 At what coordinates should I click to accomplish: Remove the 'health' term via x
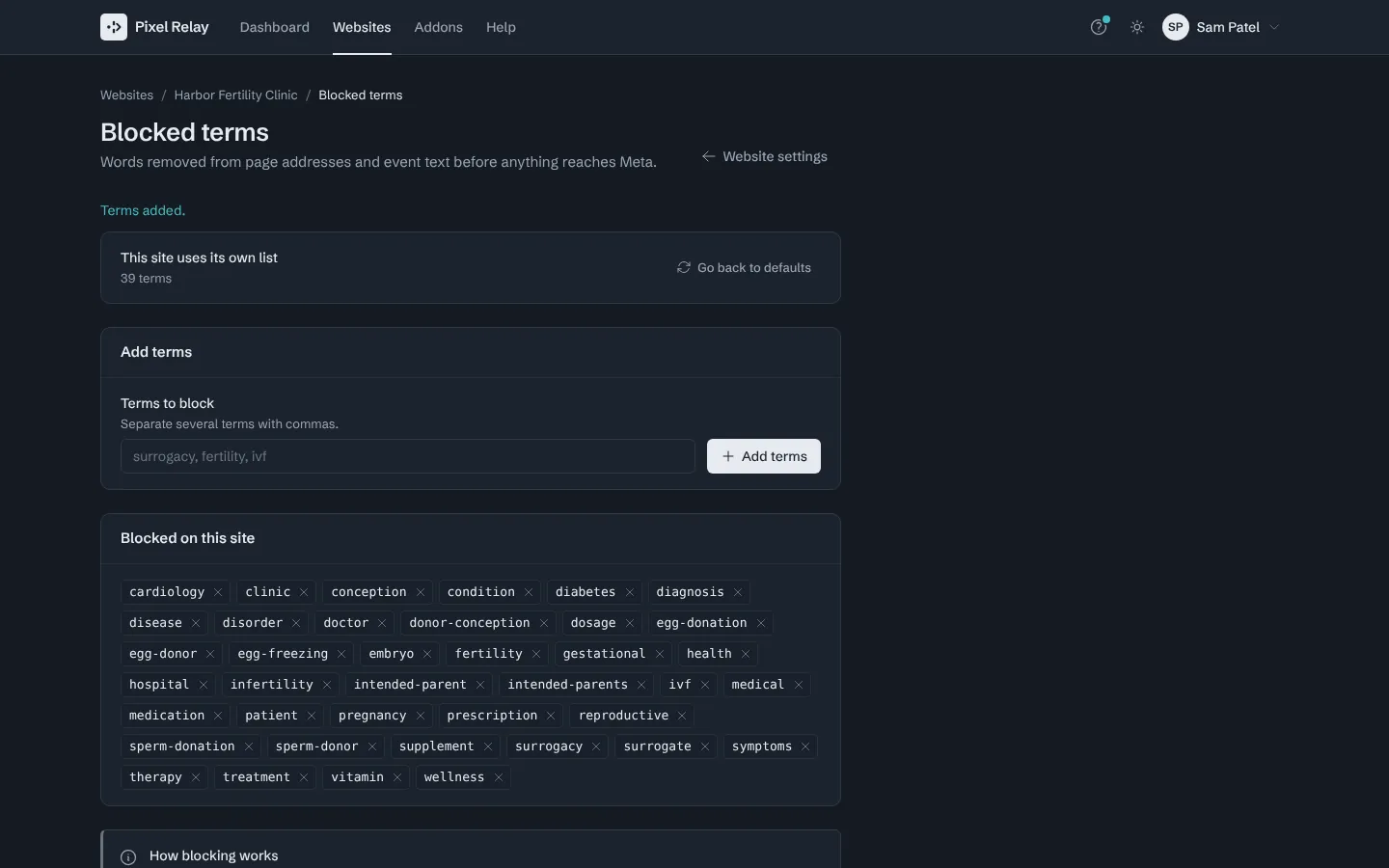tap(746, 654)
